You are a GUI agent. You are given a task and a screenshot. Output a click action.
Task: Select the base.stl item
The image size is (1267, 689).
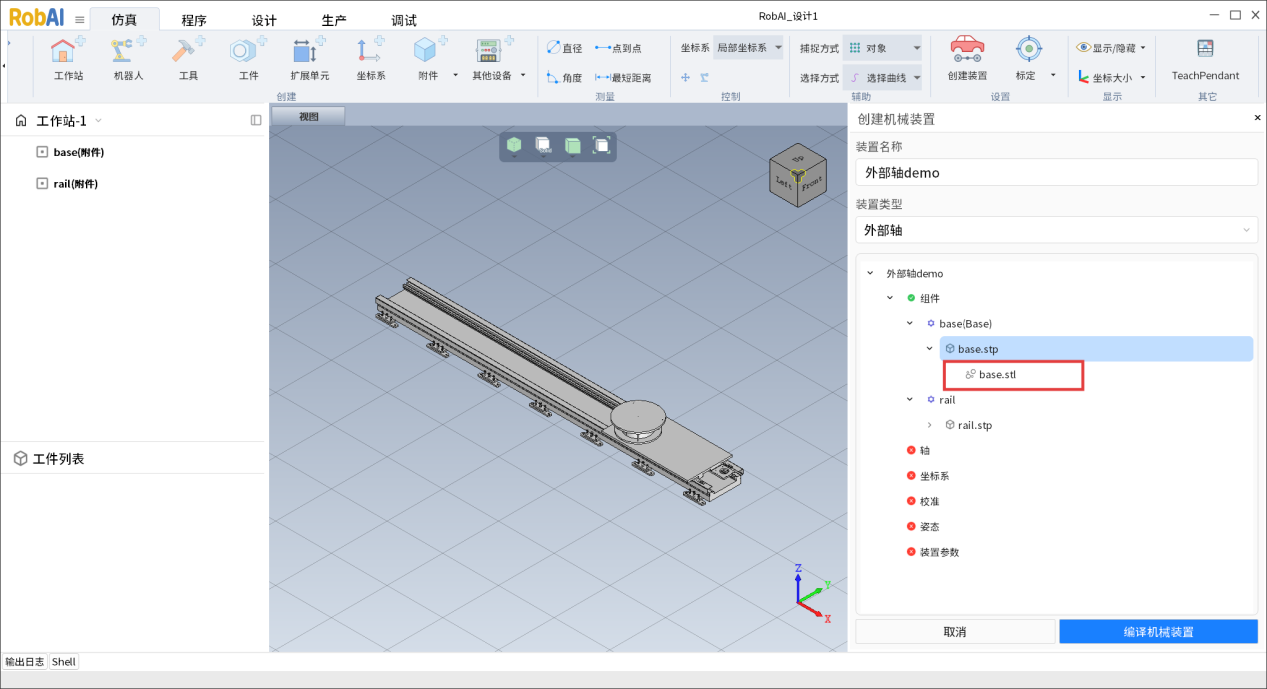point(998,374)
